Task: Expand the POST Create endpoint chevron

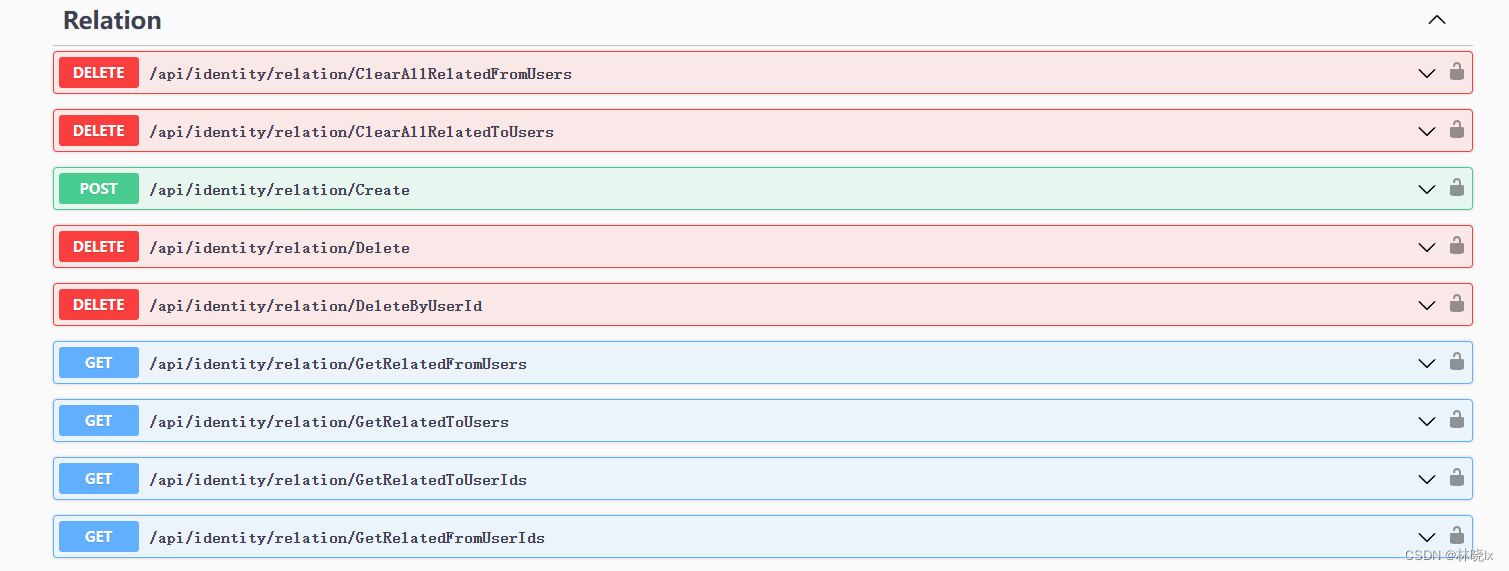Action: [x=1427, y=189]
